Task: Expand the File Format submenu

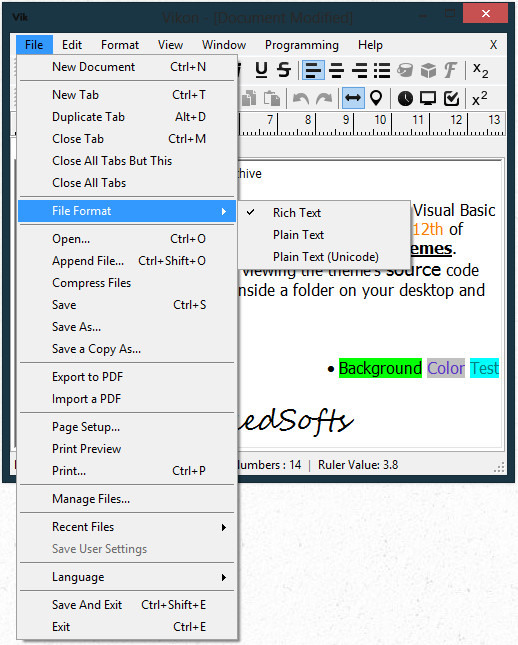Action: tap(127, 211)
